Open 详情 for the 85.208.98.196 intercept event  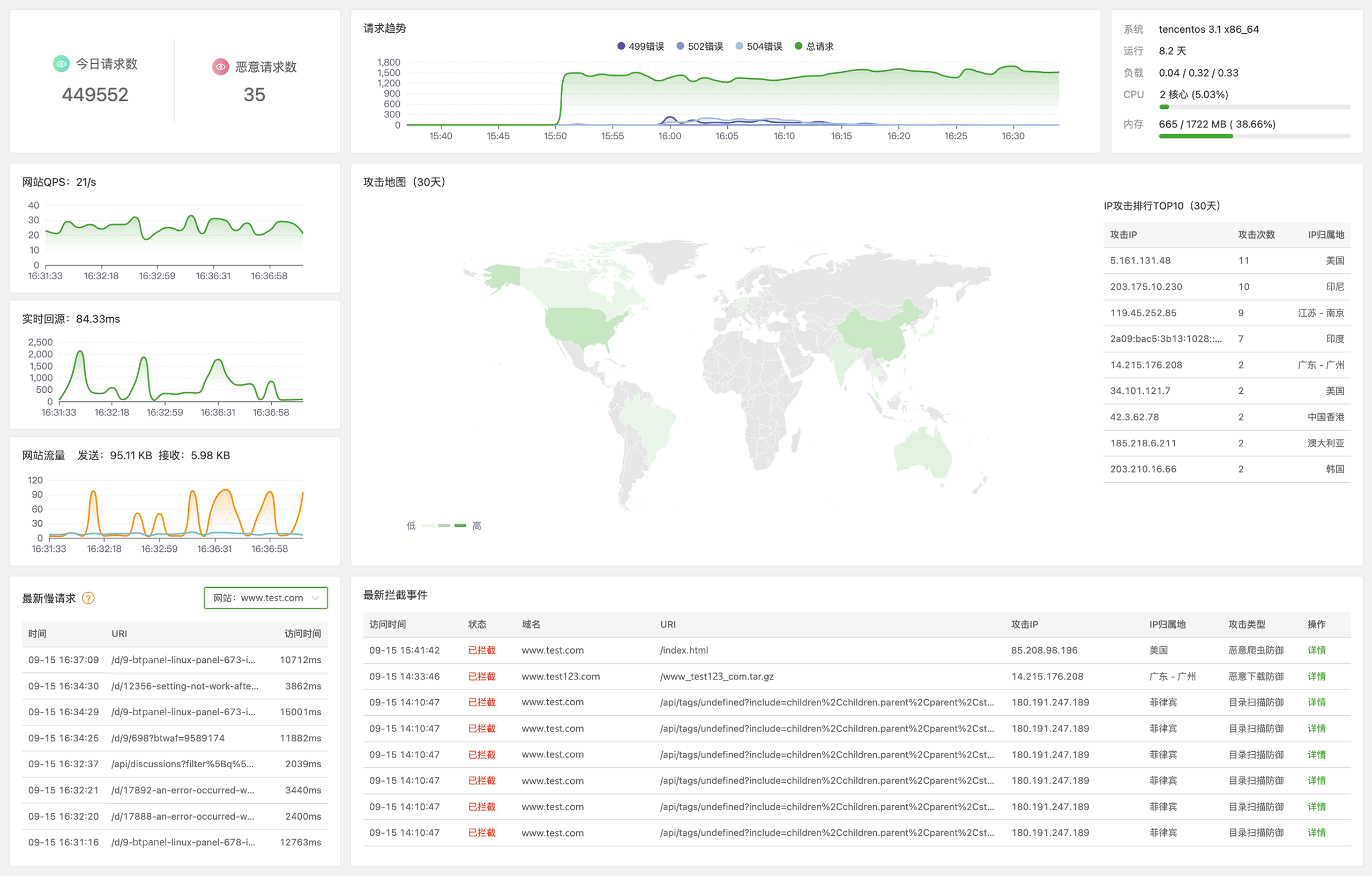tap(1316, 650)
